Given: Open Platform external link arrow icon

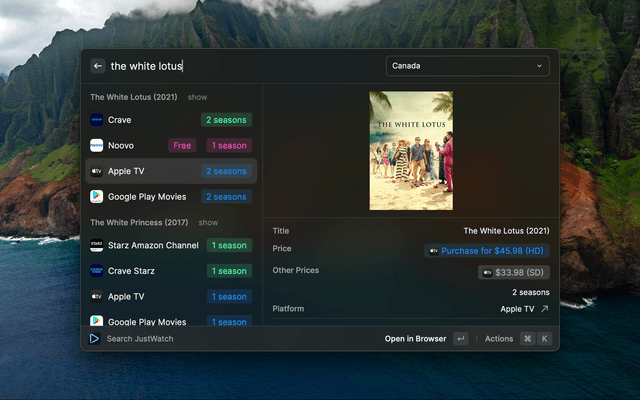Looking at the screenshot, I should (x=544, y=309).
